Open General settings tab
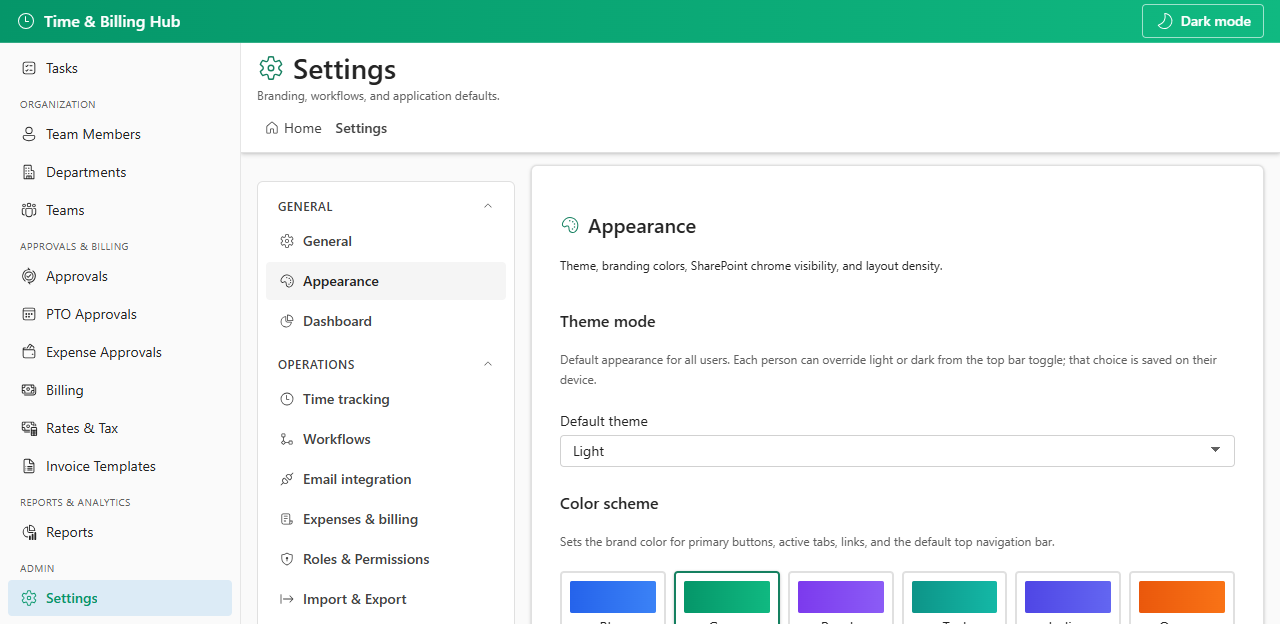The height and width of the screenshot is (624, 1280). pyautogui.click(x=386, y=241)
